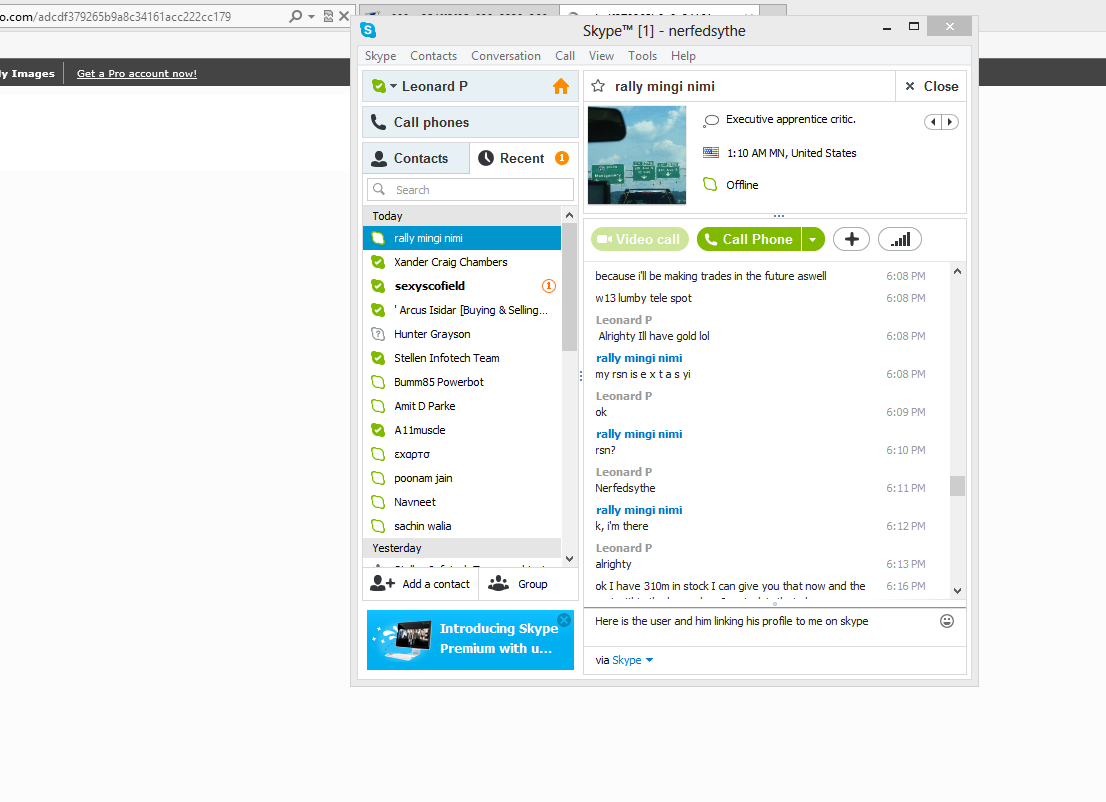Expand the Call Phone dropdown arrow
This screenshot has width=1106, height=802.
813,239
